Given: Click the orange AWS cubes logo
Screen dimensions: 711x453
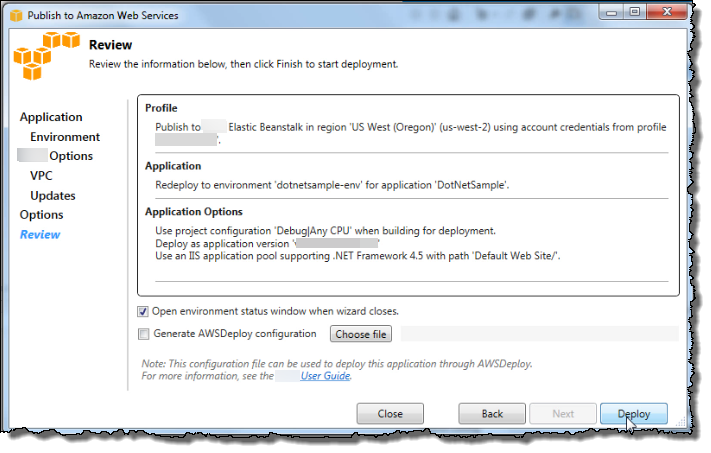Looking at the screenshot, I should tap(46, 59).
